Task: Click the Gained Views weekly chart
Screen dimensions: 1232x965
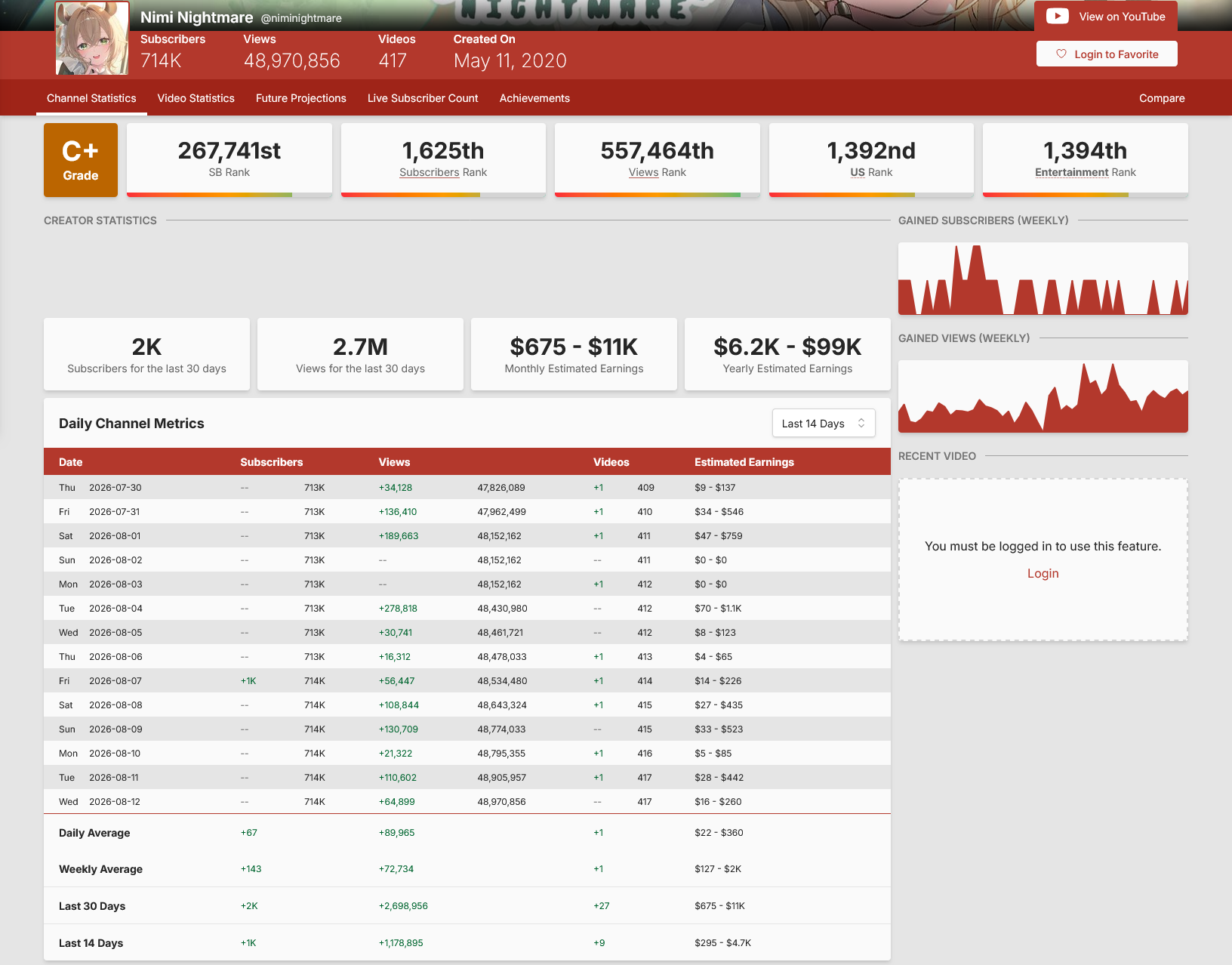Action: point(1043,396)
